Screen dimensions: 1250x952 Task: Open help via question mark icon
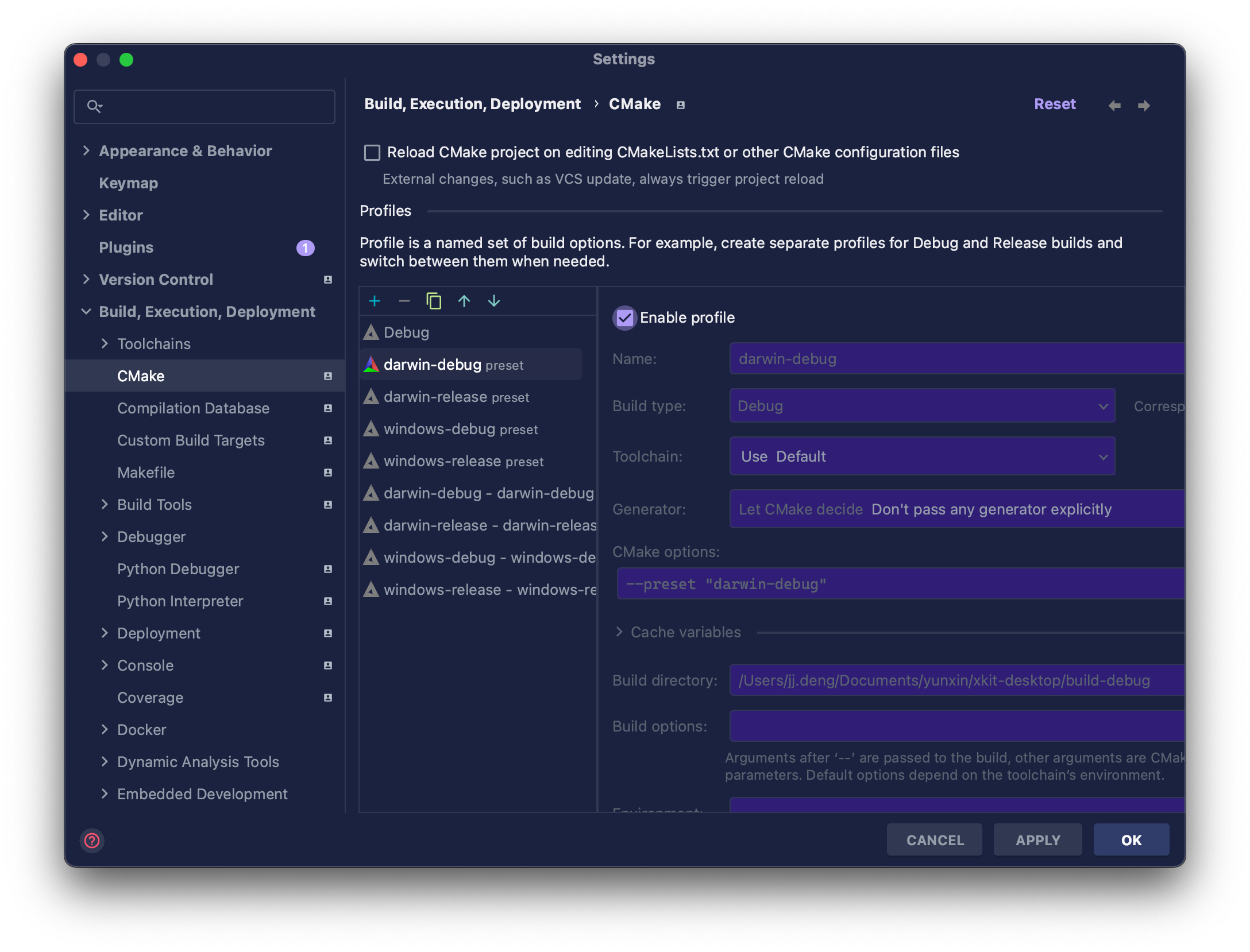pos(92,841)
